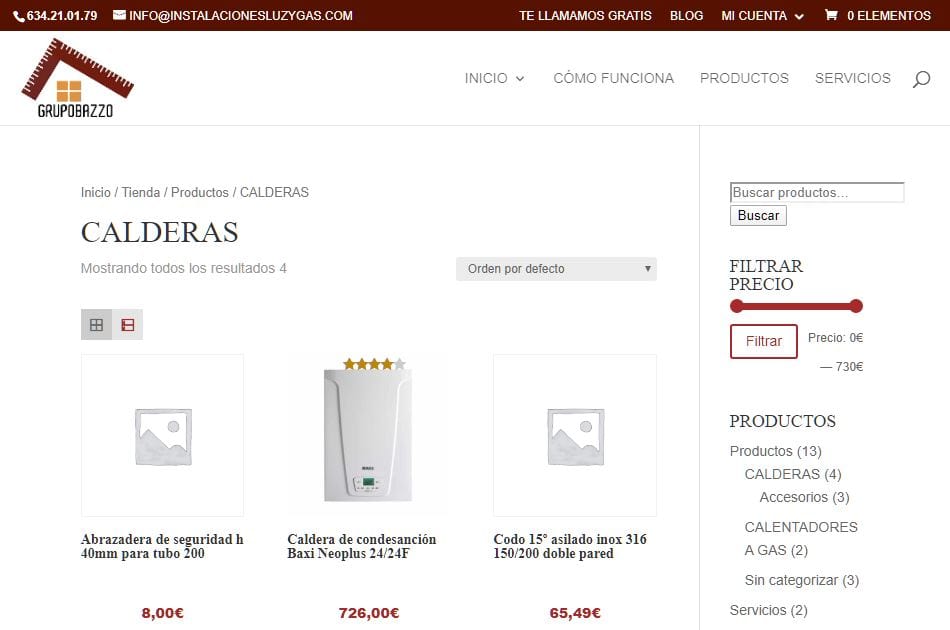Click the phone number icon
This screenshot has height=630, width=950.
pos(19,16)
